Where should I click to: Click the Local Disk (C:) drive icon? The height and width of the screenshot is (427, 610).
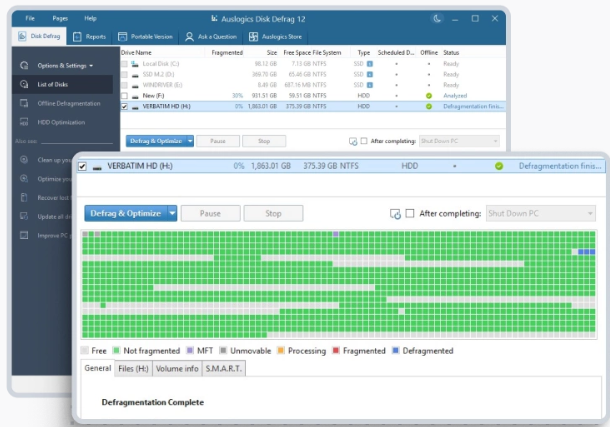click(x=135, y=64)
